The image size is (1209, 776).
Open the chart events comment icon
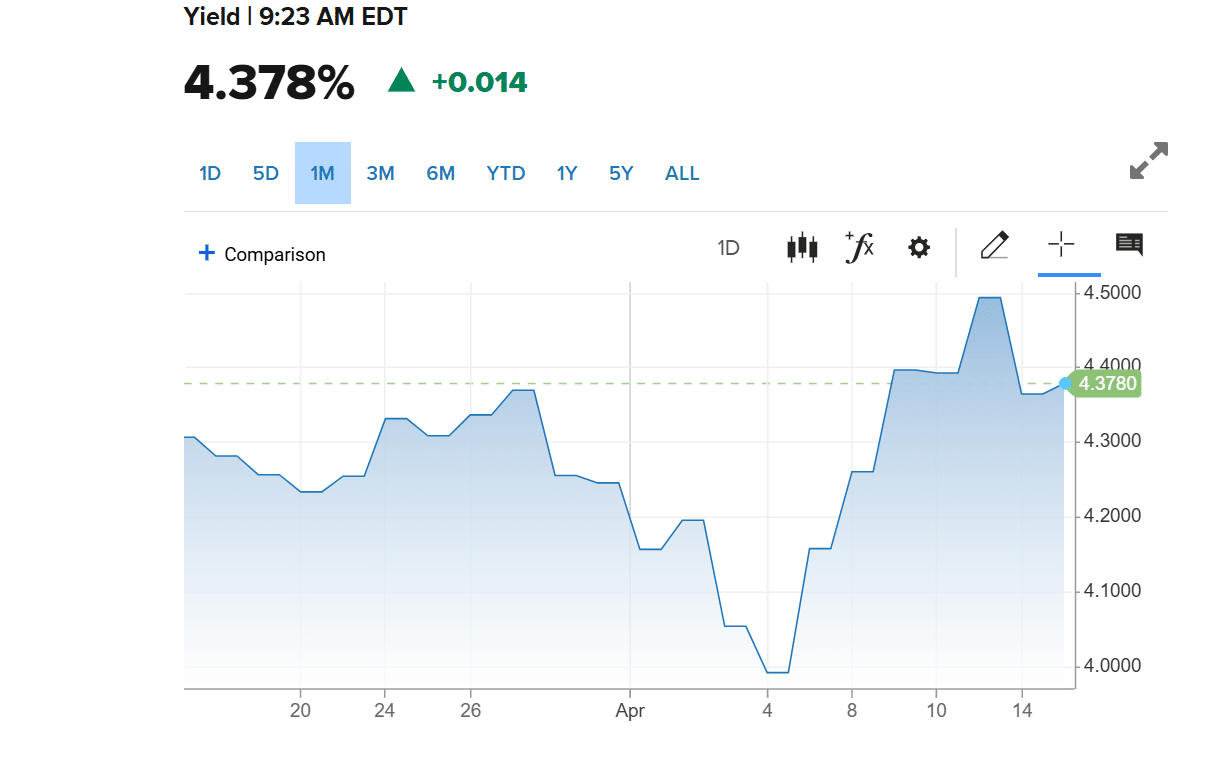pos(1129,245)
